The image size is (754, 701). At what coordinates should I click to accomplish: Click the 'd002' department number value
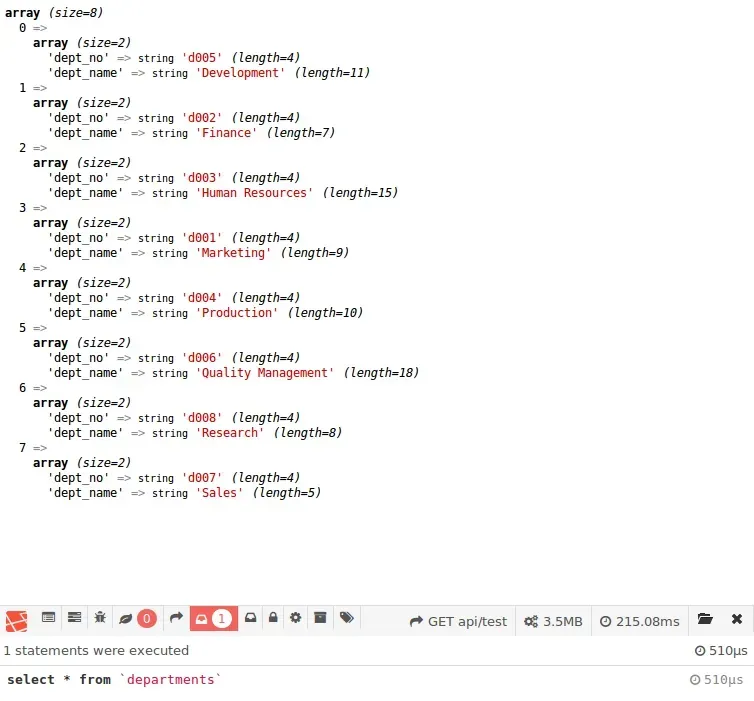point(202,118)
